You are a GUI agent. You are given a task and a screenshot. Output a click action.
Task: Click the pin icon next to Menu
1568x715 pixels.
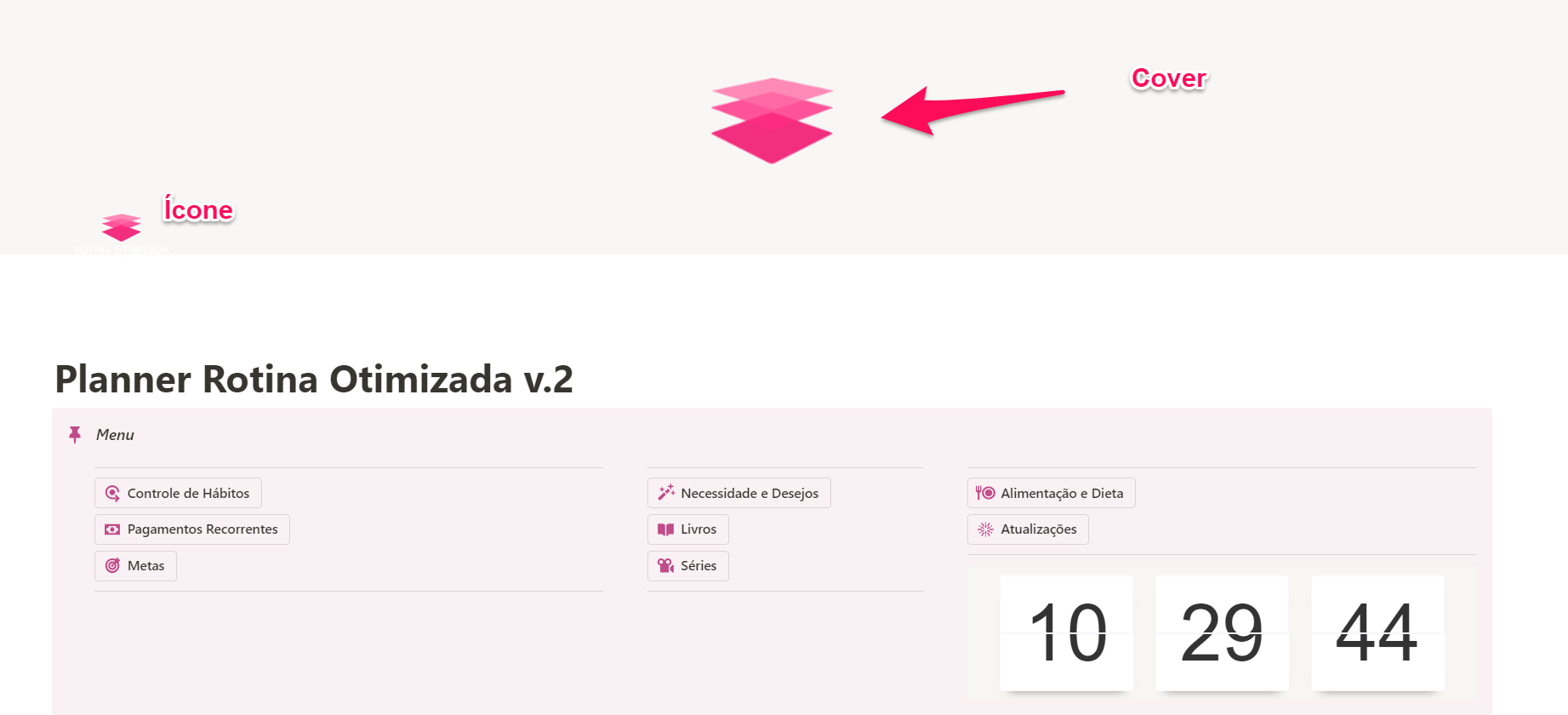point(75,435)
